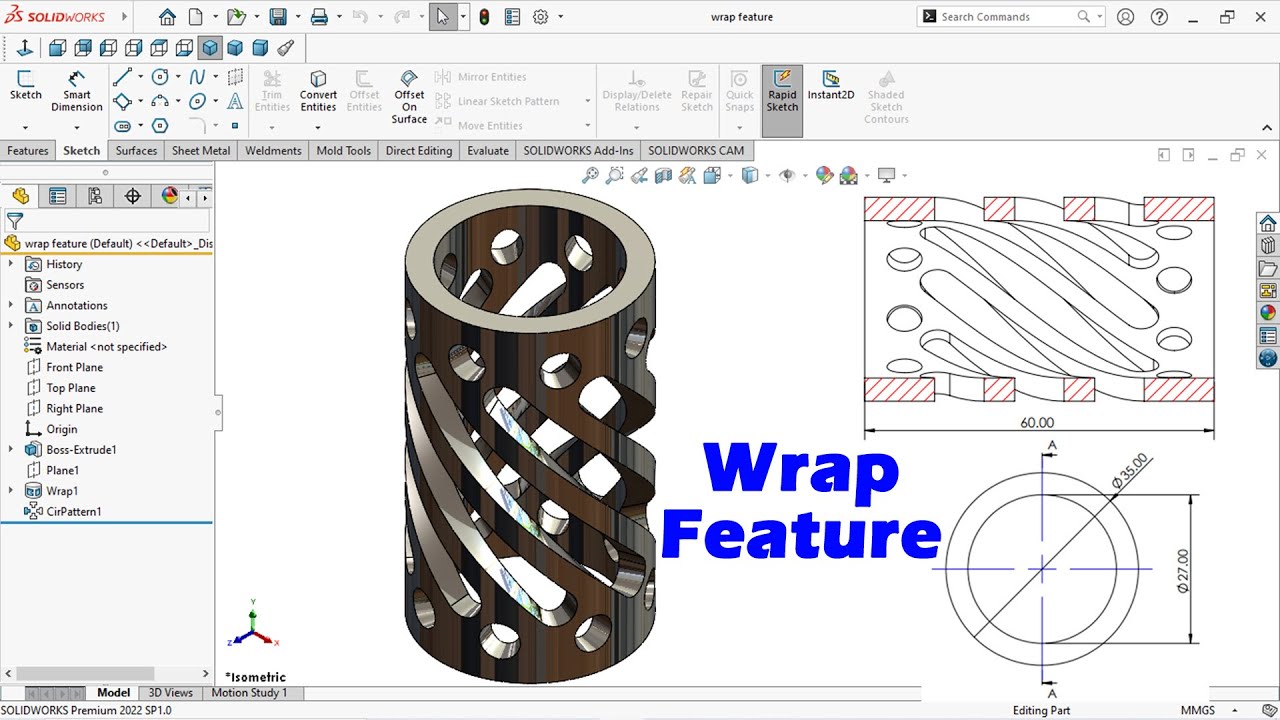Image resolution: width=1280 pixels, height=720 pixels.
Task: Click Zoom to Fit magnifier icon
Action: click(x=591, y=175)
